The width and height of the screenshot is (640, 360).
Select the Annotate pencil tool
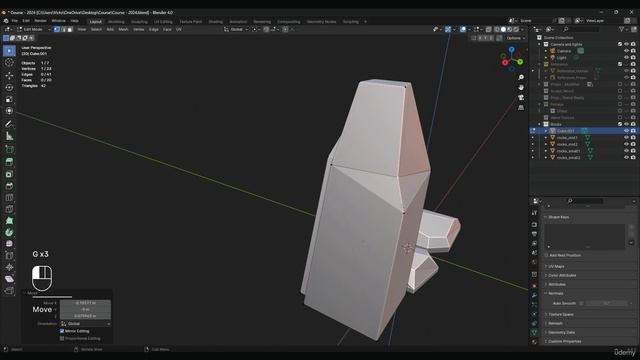[x=9, y=124]
